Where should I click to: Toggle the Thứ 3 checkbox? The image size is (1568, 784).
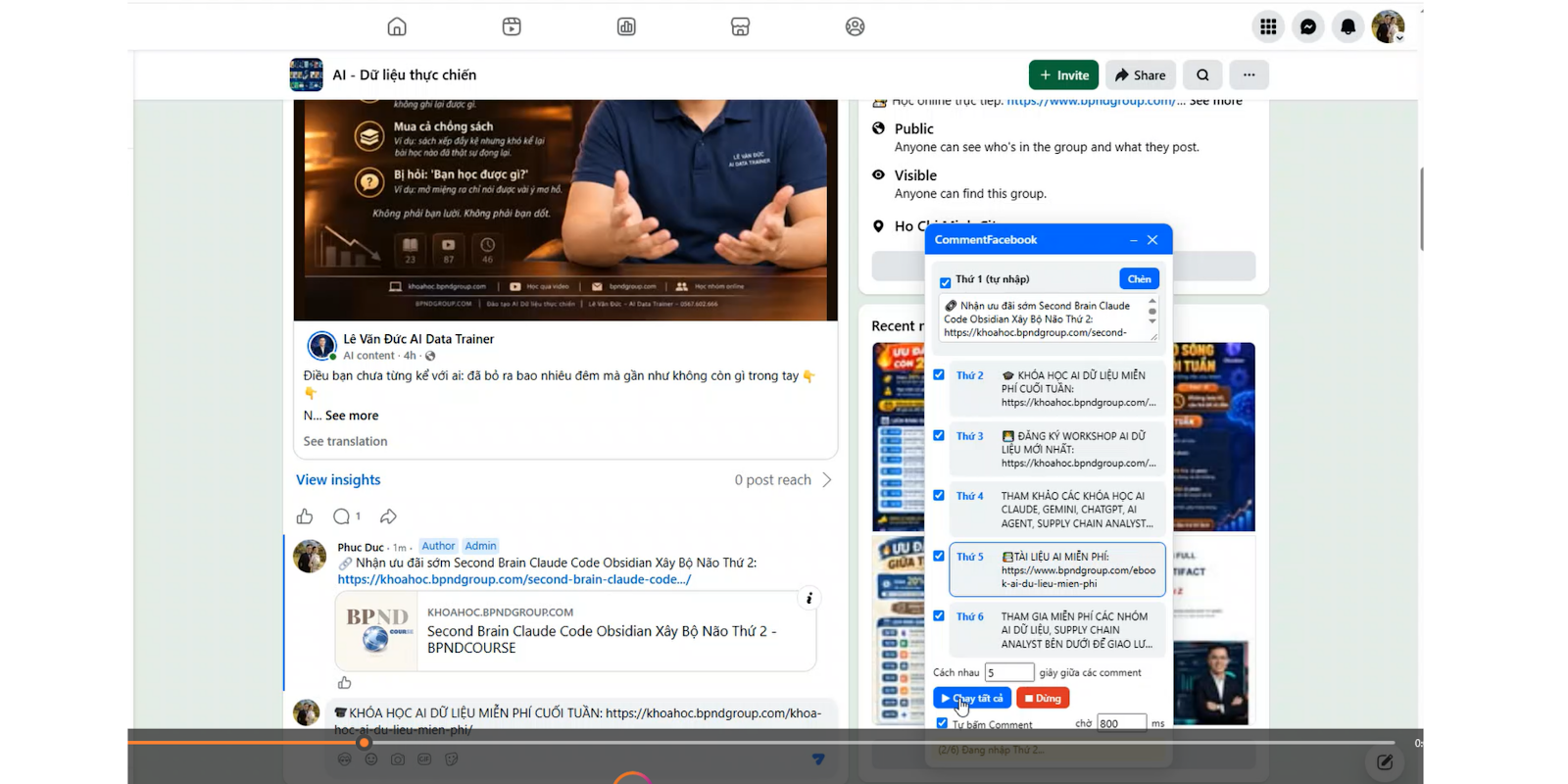click(x=939, y=435)
